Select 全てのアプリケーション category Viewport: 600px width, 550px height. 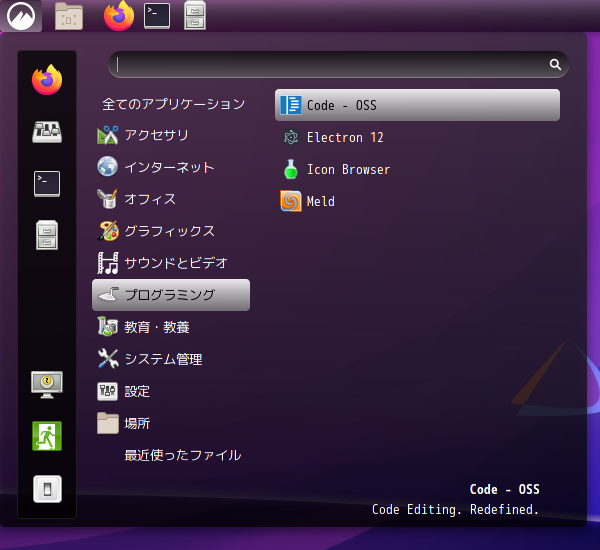tap(173, 104)
